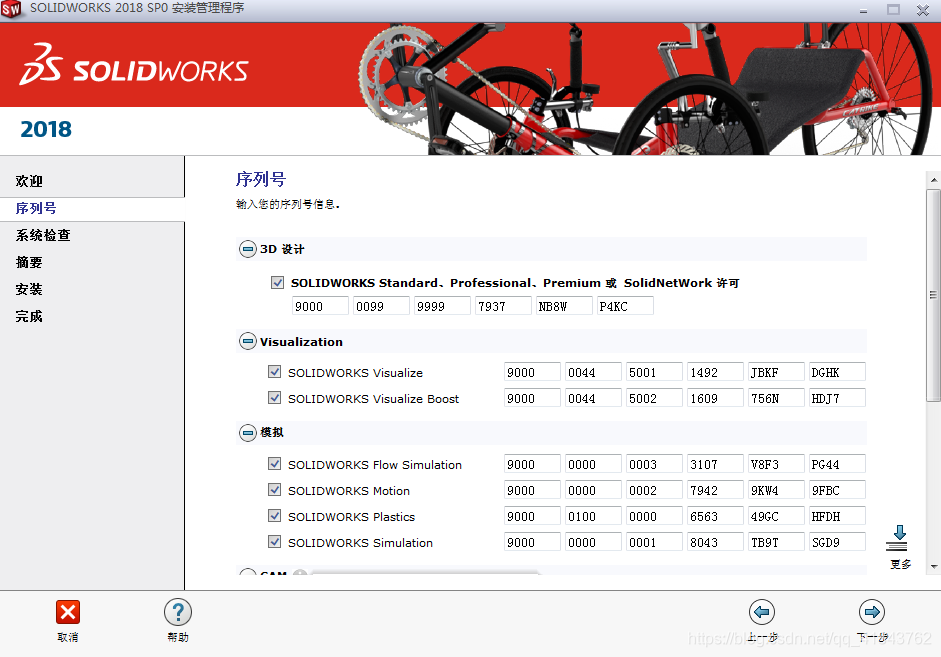Click the SOLIDWORKS title bar app icon

click(11, 9)
